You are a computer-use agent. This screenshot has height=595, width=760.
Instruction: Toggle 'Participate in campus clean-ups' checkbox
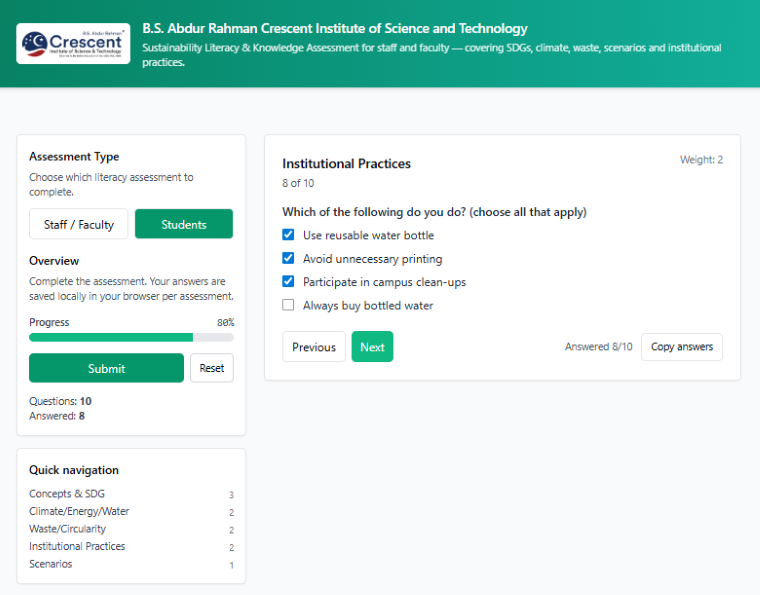click(x=288, y=282)
